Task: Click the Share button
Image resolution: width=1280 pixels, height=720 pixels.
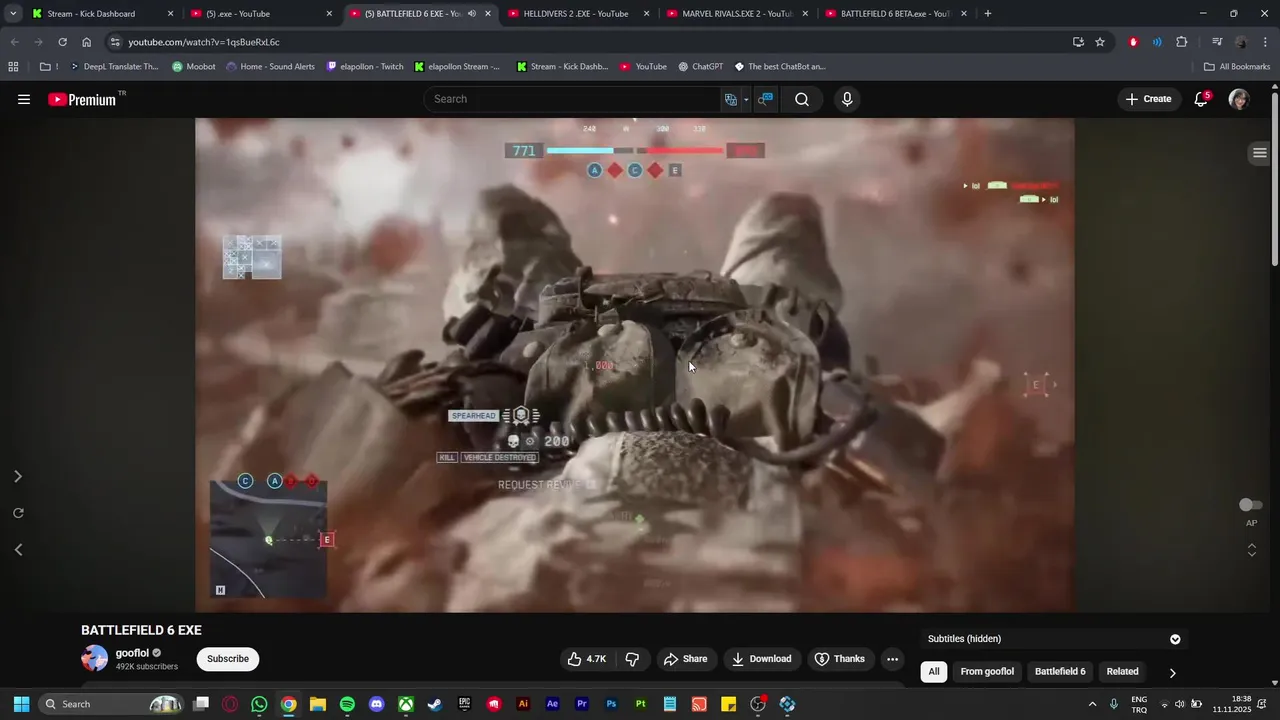Action: click(x=686, y=659)
